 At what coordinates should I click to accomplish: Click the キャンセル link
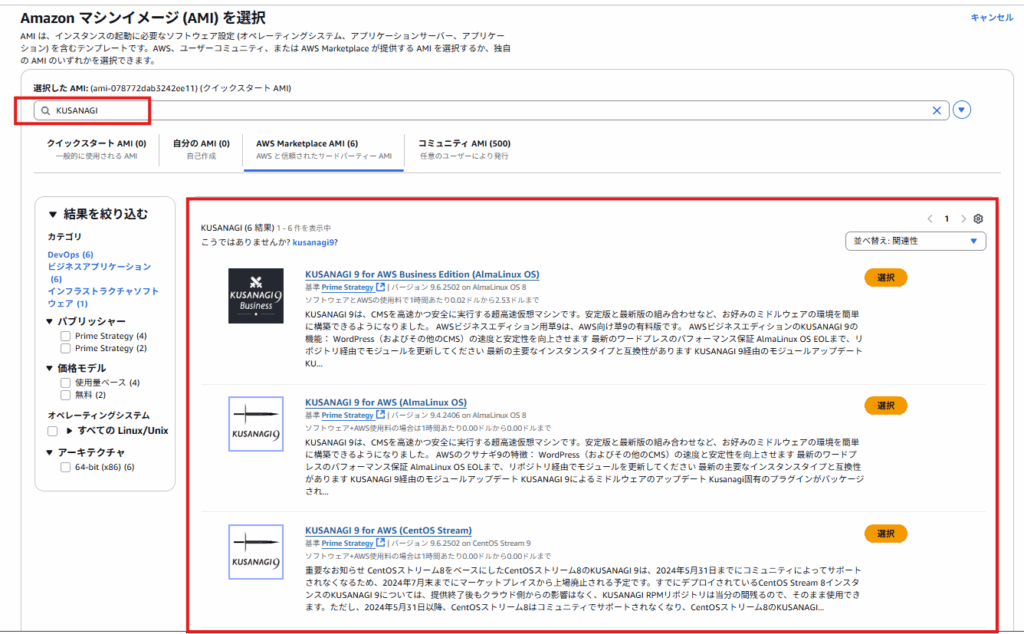991,18
